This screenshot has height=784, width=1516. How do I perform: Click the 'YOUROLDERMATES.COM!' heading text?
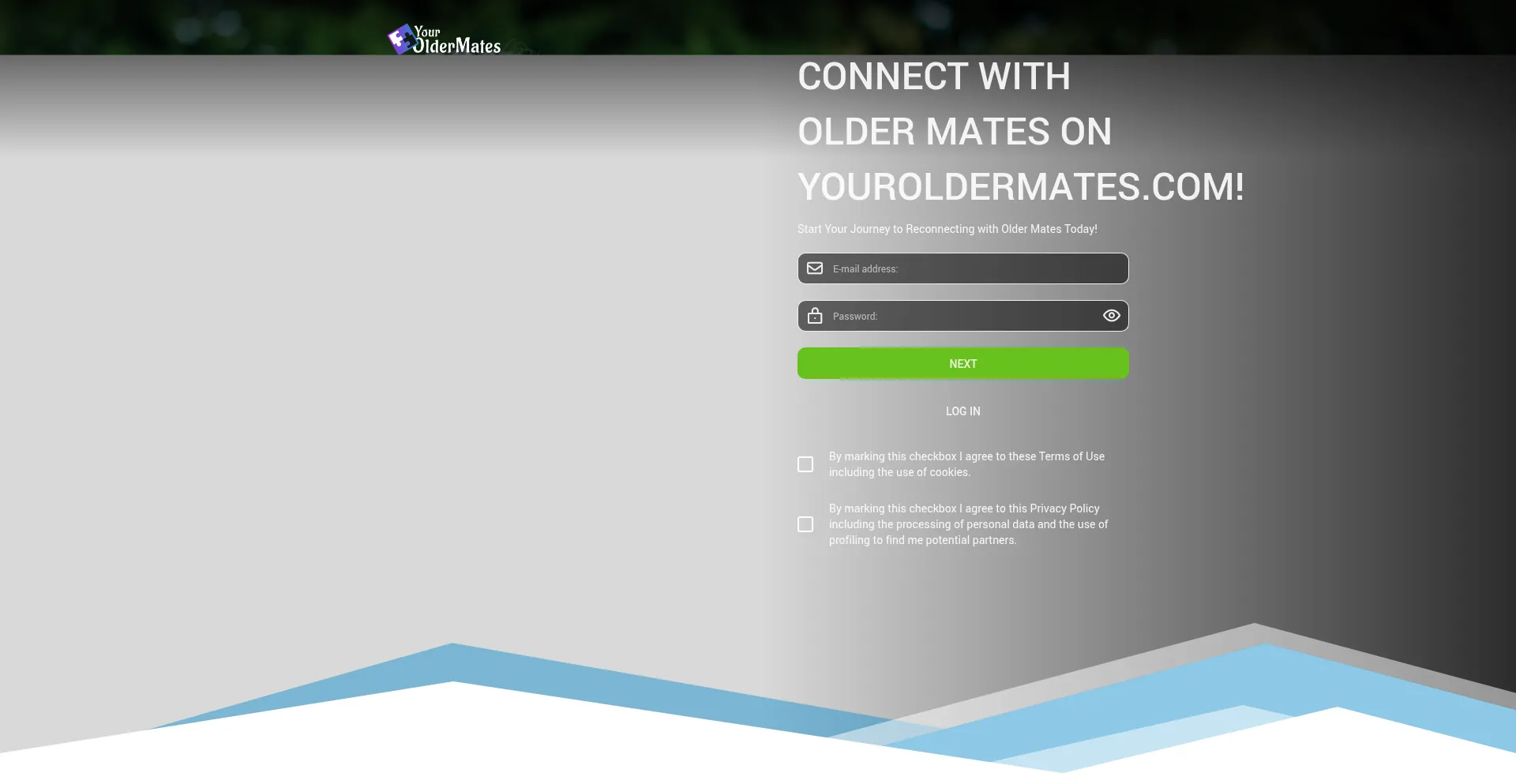[x=1020, y=187]
